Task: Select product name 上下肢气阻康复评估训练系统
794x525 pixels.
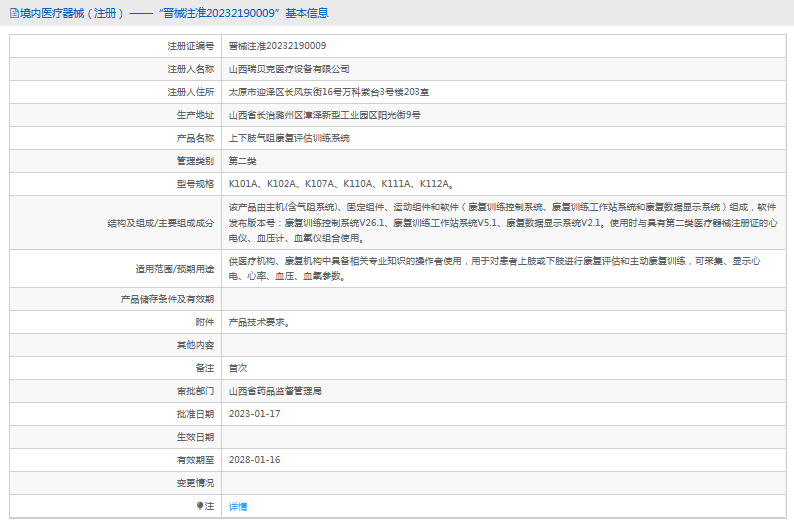Action: coord(289,138)
